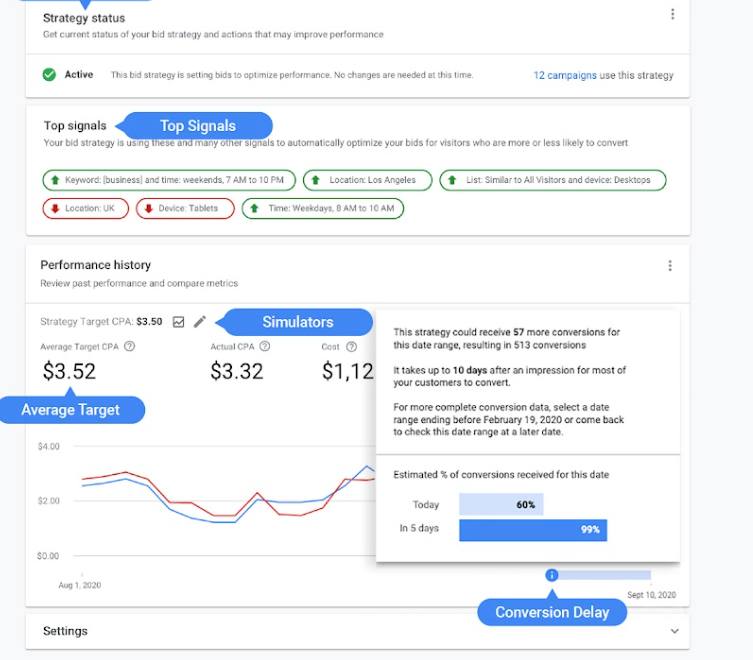
Task: Click the green up arrow on Keyword business chip
Action: click(x=55, y=180)
